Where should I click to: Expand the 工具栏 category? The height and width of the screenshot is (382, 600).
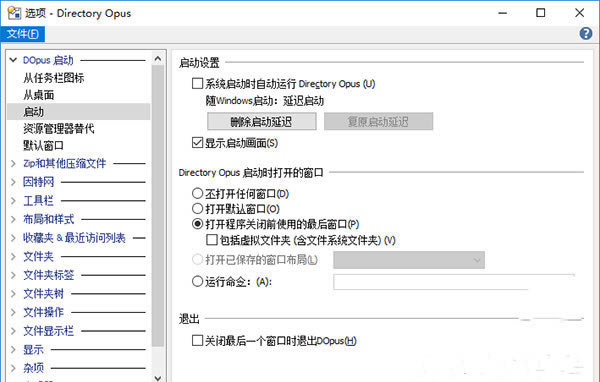13,201
